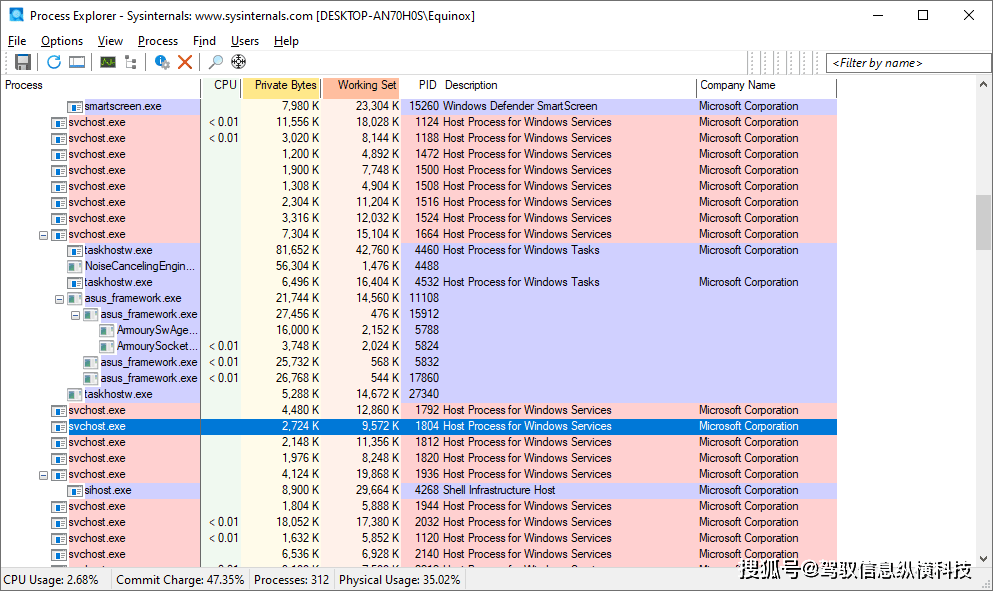Click the Properties gear toolbar icon
The width and height of the screenshot is (993, 591).
point(162,62)
